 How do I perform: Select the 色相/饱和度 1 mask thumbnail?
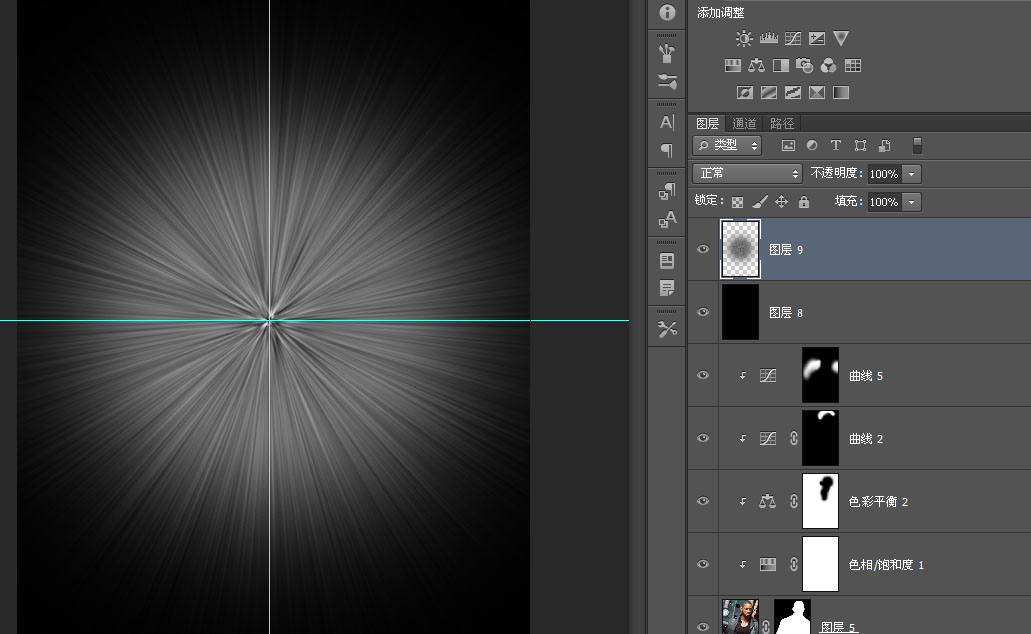click(821, 564)
